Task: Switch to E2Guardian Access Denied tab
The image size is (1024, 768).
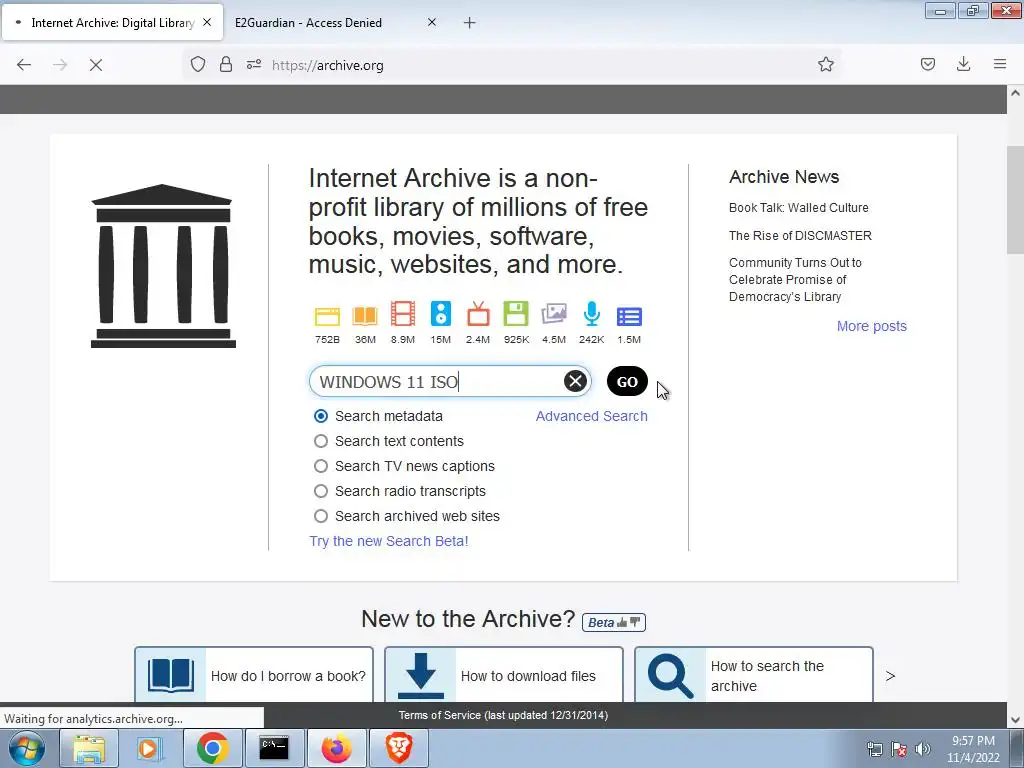Action: coord(335,23)
